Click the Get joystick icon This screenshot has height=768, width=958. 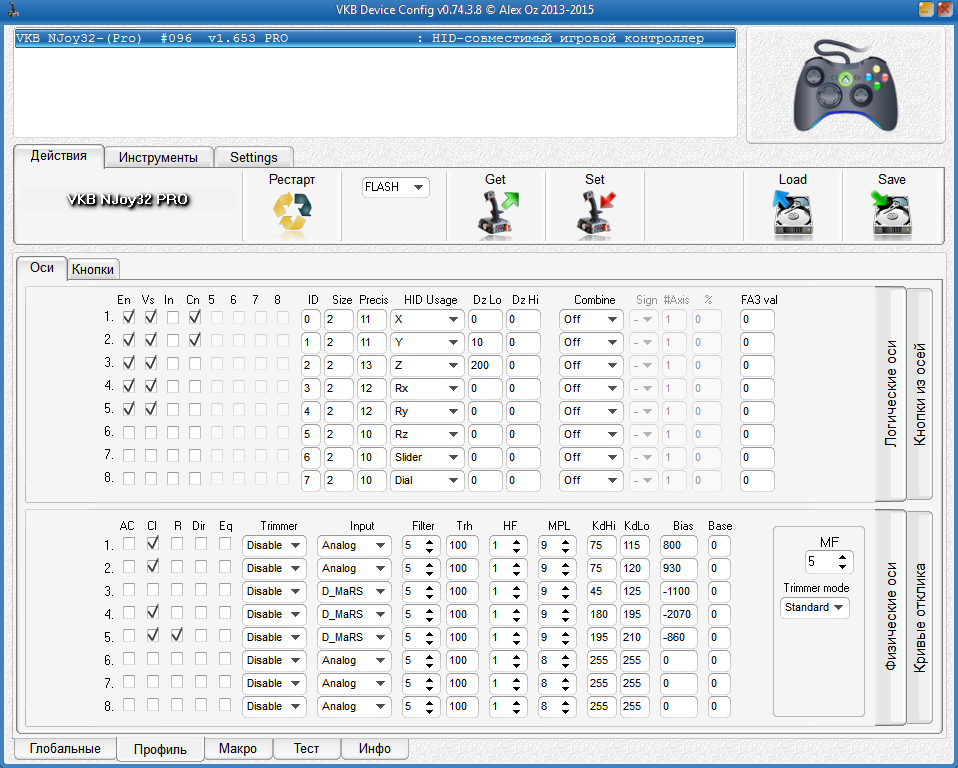pyautogui.click(x=497, y=214)
